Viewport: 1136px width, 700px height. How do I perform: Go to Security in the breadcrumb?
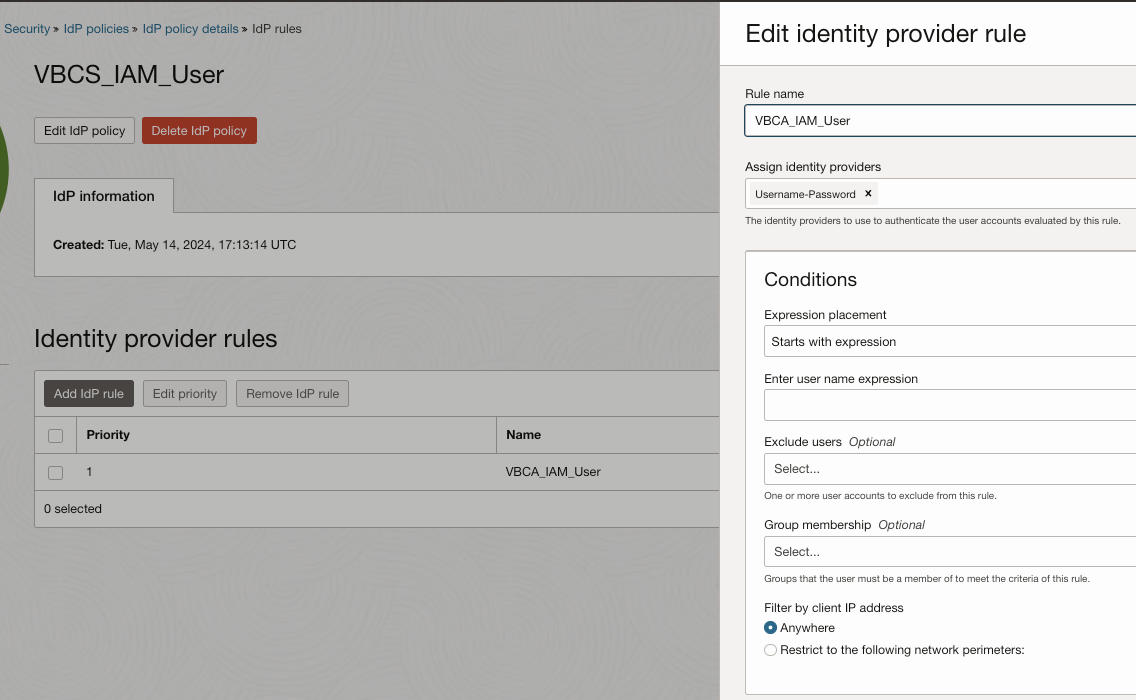27,29
